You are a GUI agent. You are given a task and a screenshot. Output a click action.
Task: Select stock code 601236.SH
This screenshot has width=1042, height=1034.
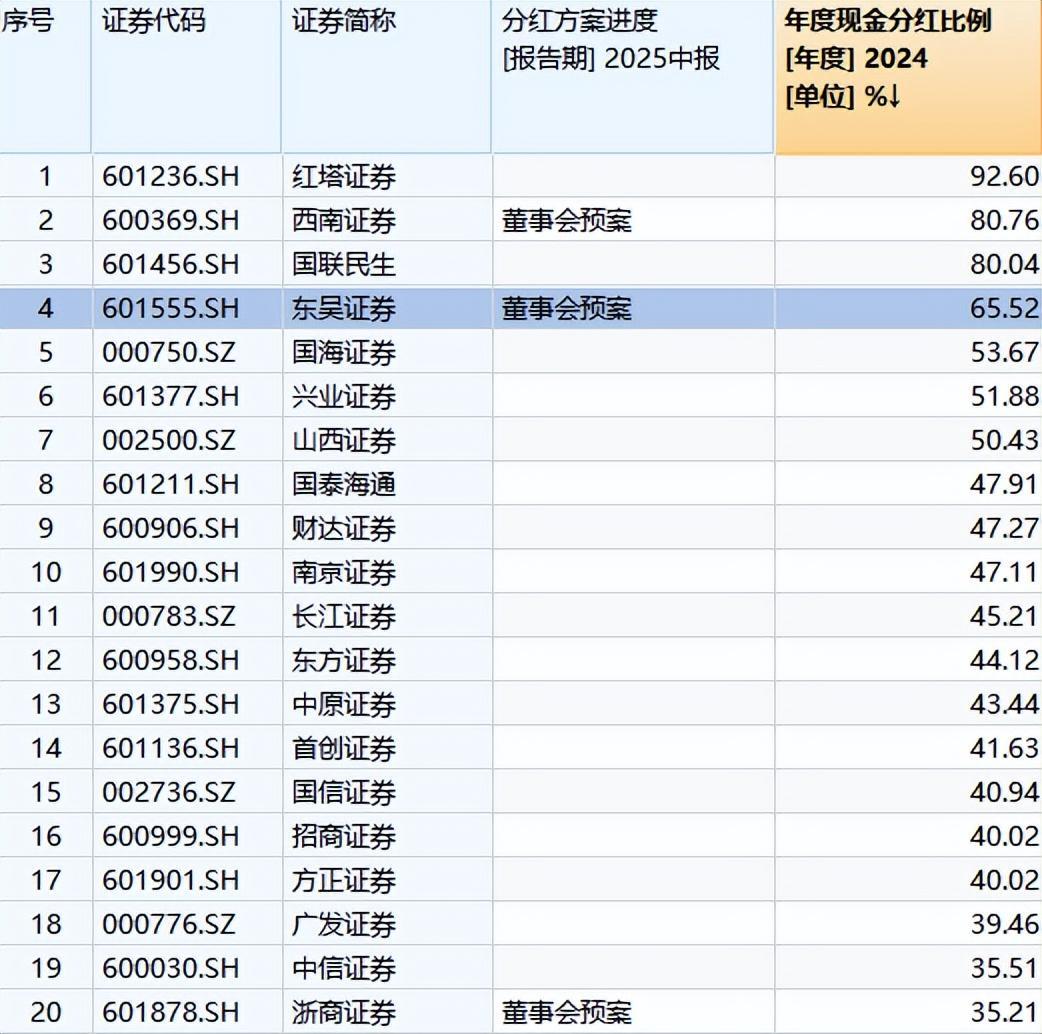coord(171,177)
